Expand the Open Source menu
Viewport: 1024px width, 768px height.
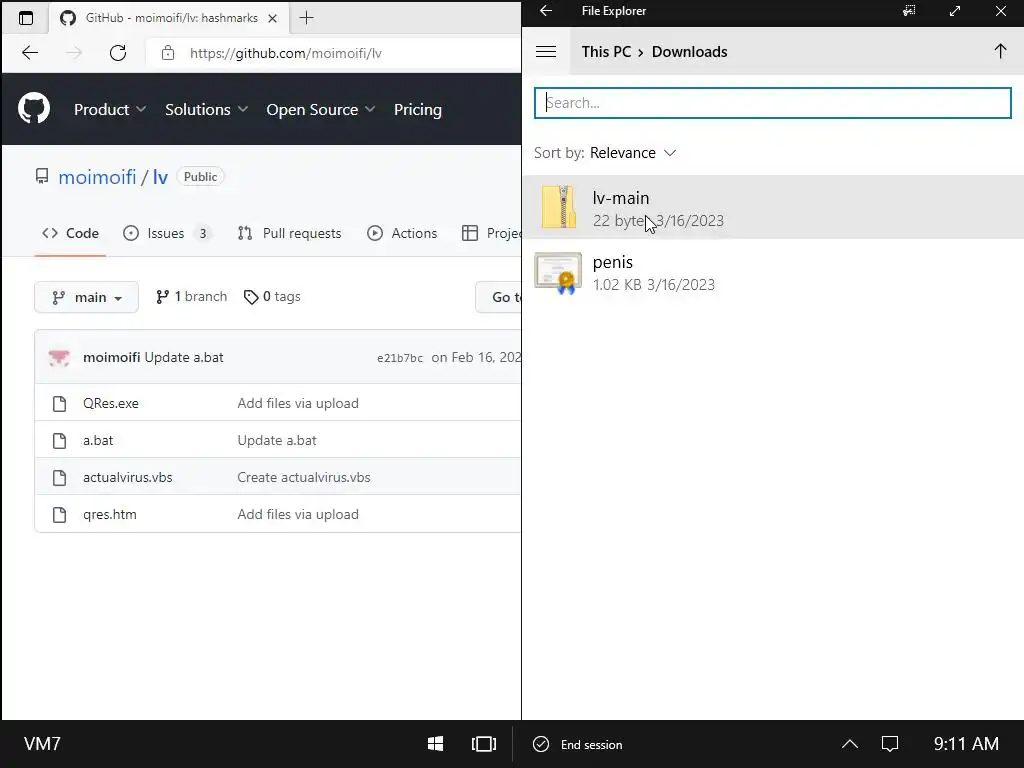click(x=321, y=110)
